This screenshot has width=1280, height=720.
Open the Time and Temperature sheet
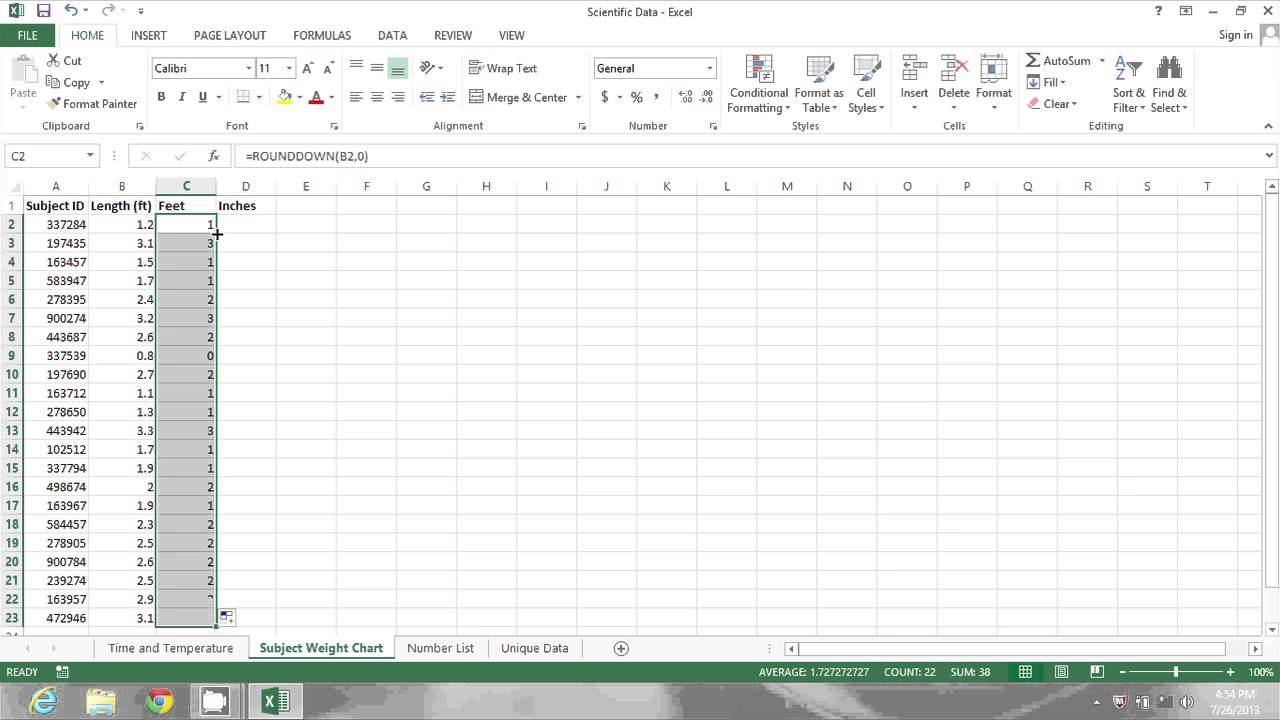point(171,648)
